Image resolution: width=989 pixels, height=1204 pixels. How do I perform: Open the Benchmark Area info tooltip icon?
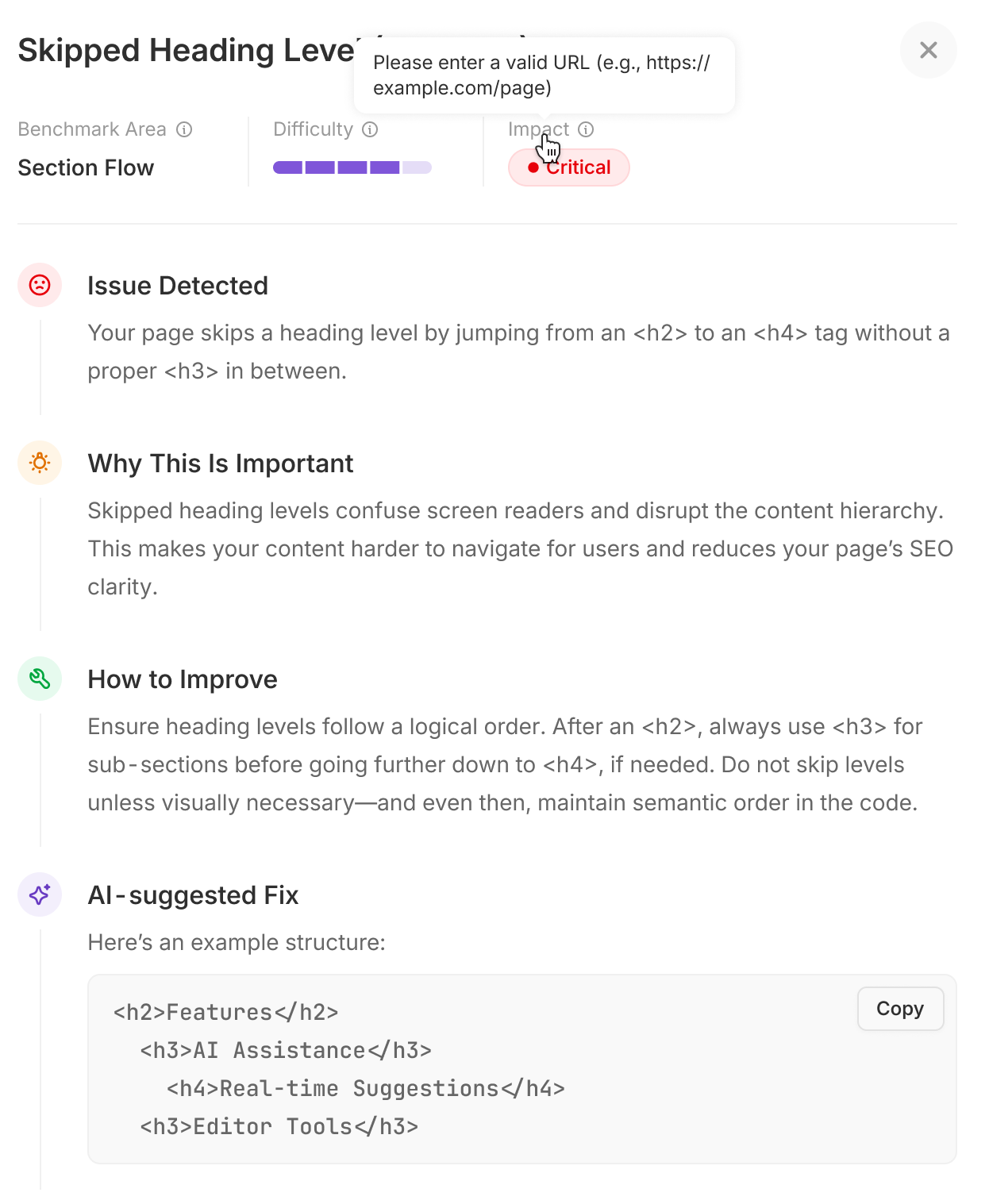pos(185,129)
